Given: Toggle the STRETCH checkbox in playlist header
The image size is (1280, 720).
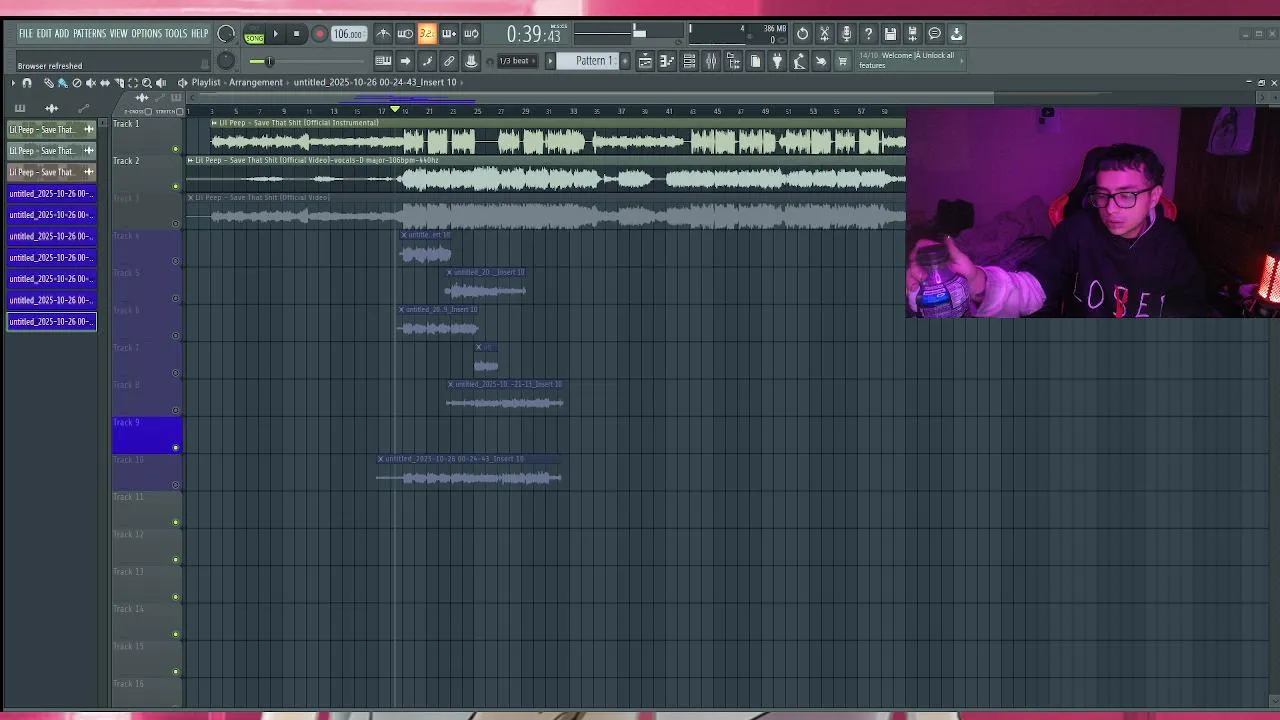Looking at the screenshot, I should click(x=180, y=111).
